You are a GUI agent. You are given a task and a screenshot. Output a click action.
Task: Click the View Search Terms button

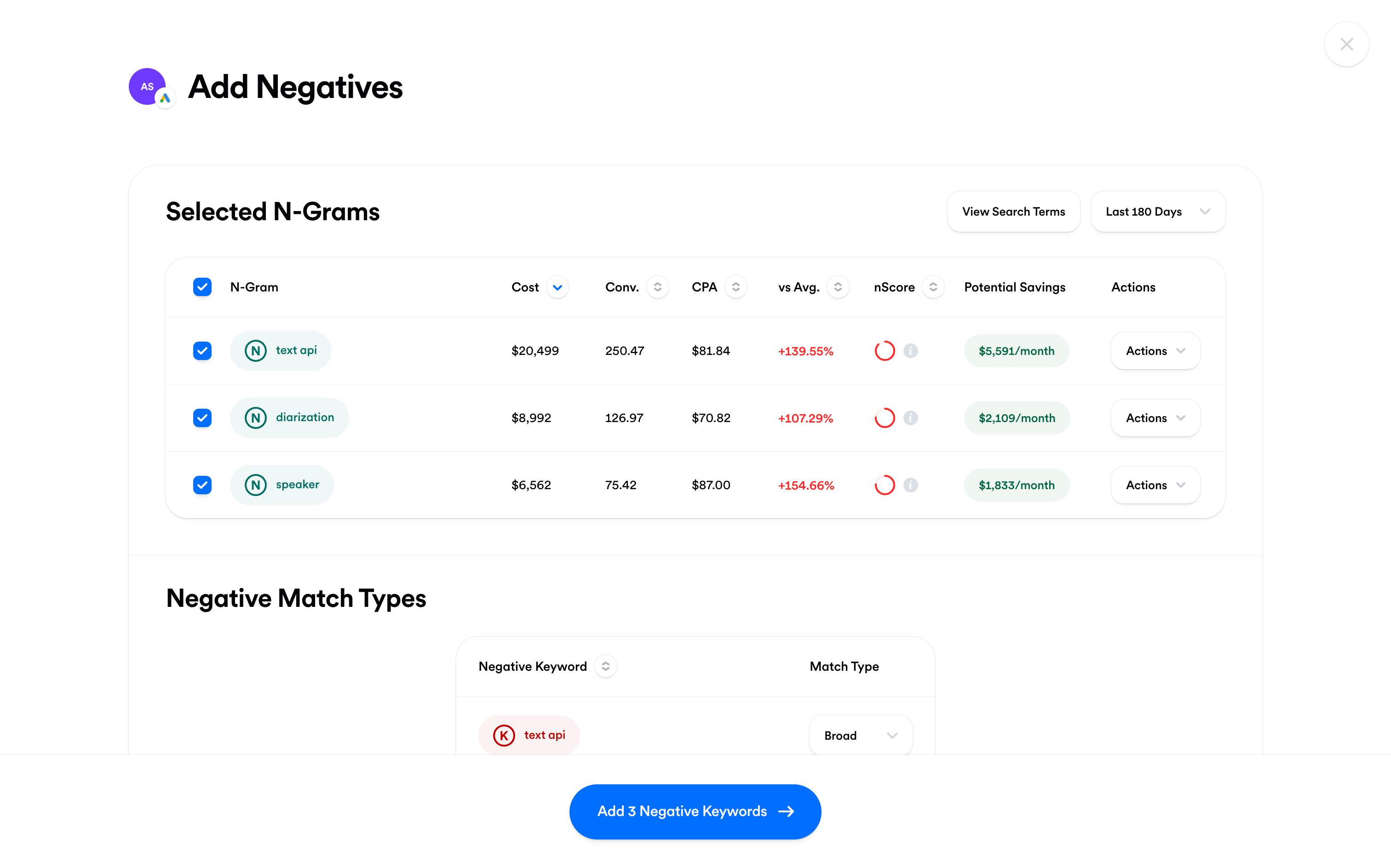(1013, 212)
